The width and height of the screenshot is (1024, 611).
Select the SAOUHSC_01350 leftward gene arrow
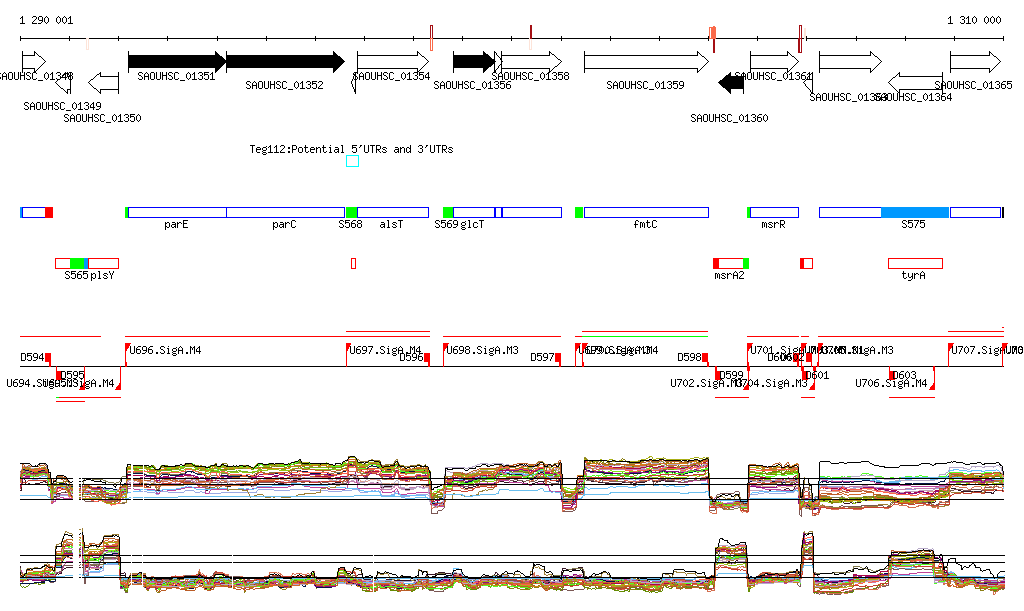(103, 83)
